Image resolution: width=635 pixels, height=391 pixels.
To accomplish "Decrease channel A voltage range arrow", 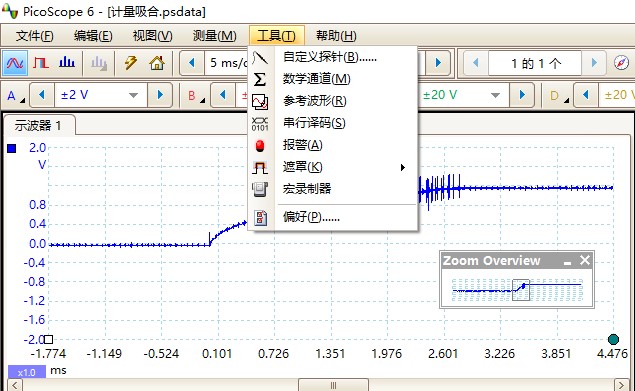I will click(42, 96).
